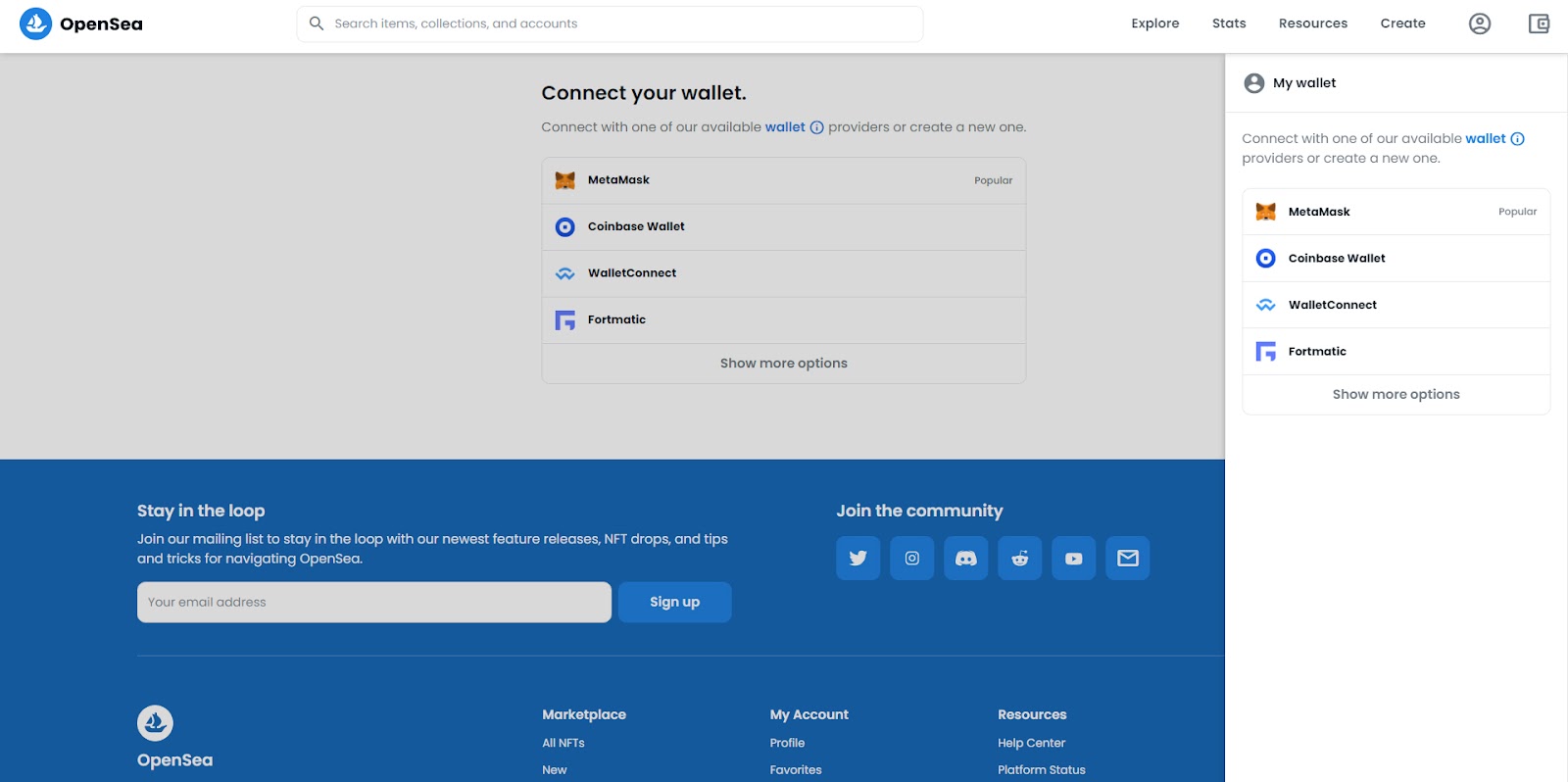This screenshot has height=782, width=1568.
Task: Click the wallet link in sidebar description
Action: coord(1486,139)
